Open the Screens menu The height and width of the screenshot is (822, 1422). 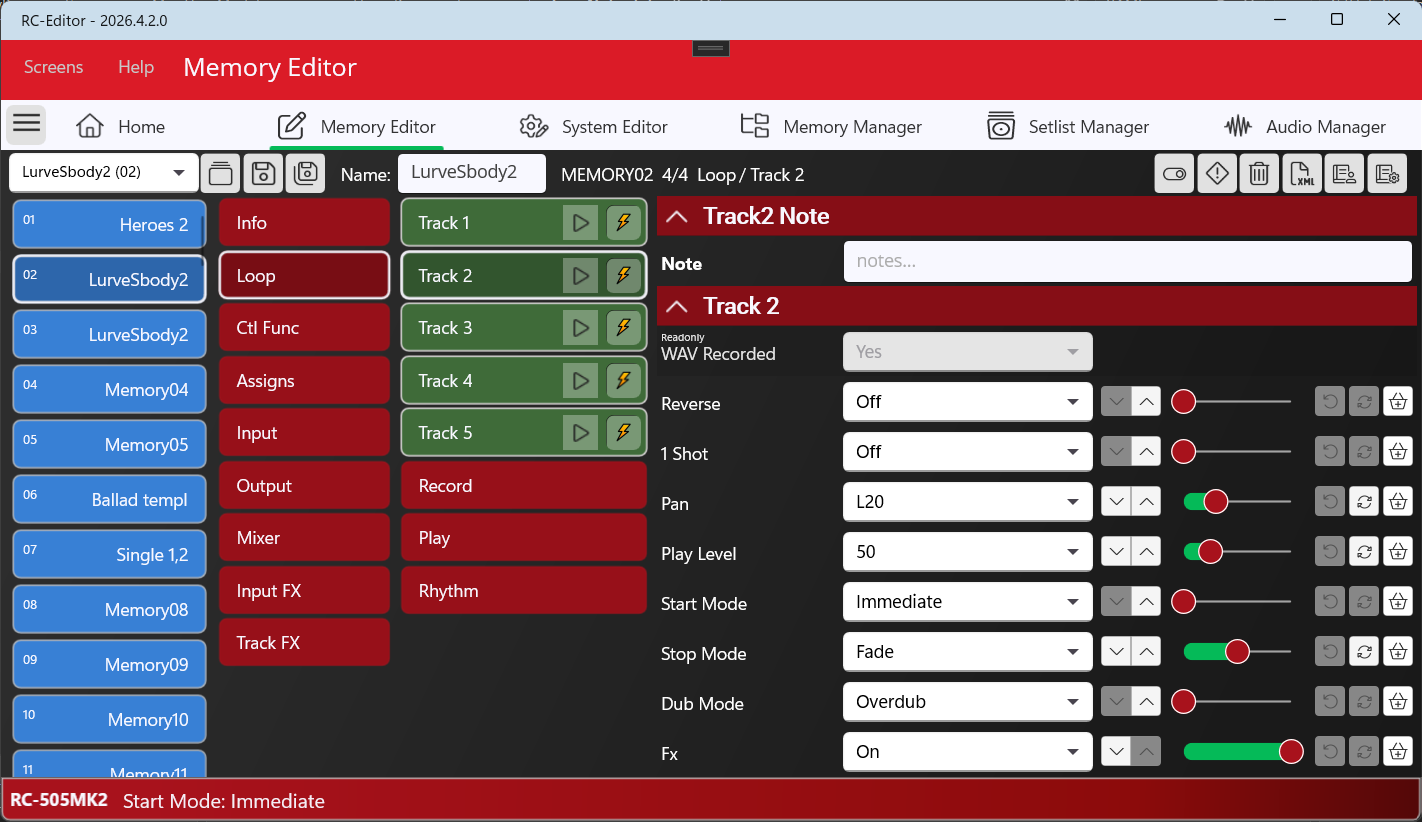point(54,67)
